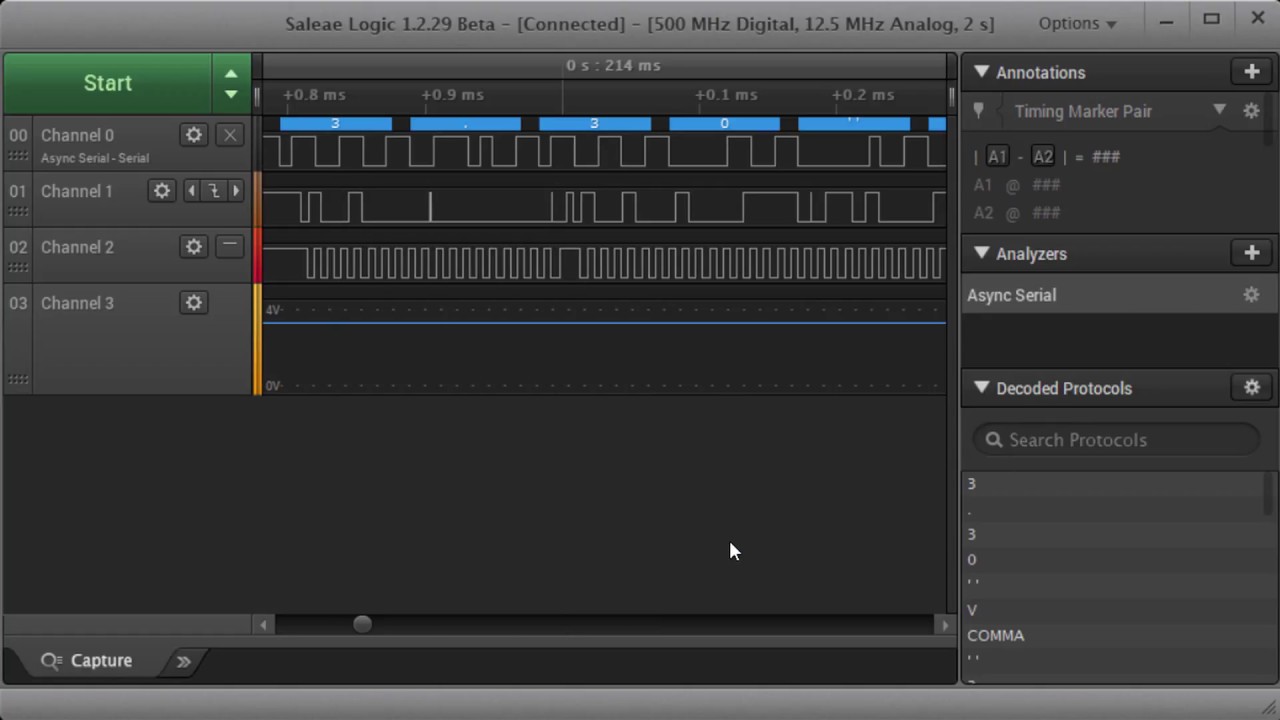Screen dimensions: 1280x720
Task: Open Channel 3 settings gear
Action: coord(194,303)
